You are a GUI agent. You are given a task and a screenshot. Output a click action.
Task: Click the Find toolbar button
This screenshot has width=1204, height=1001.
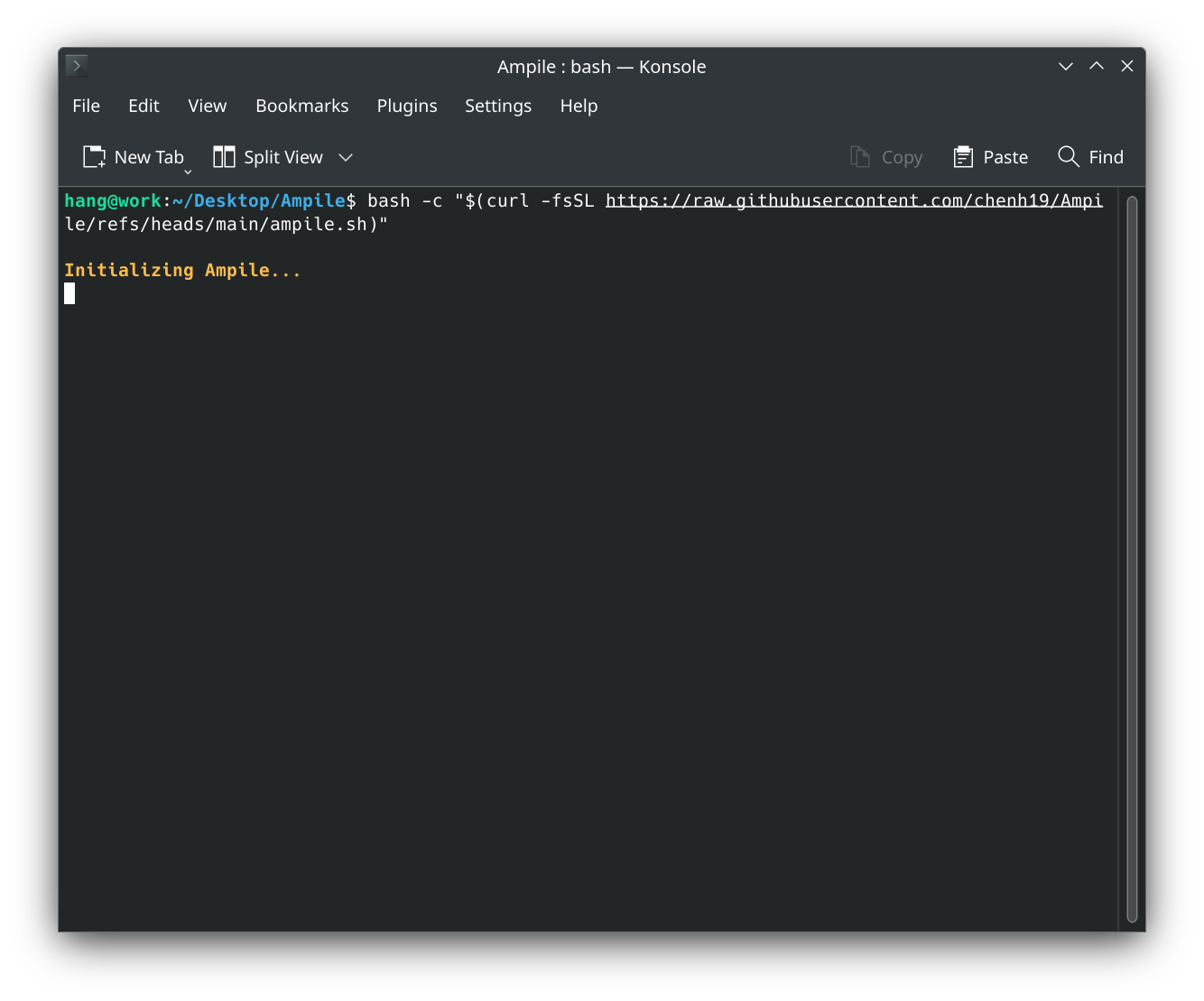click(x=1091, y=157)
